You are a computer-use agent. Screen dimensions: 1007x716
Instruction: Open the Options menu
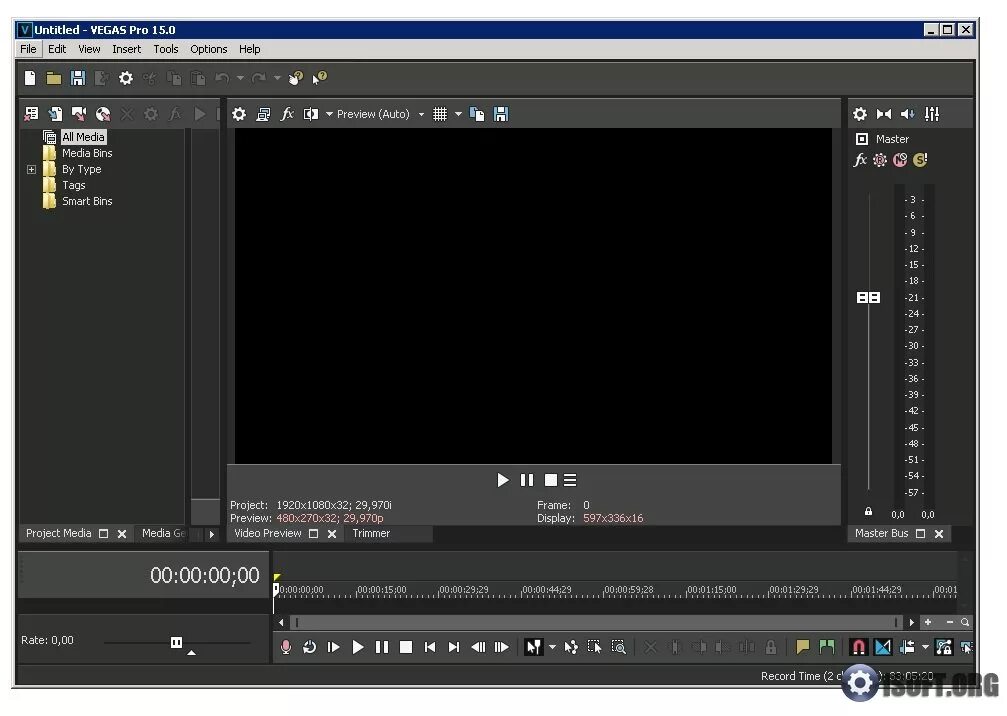pos(209,49)
